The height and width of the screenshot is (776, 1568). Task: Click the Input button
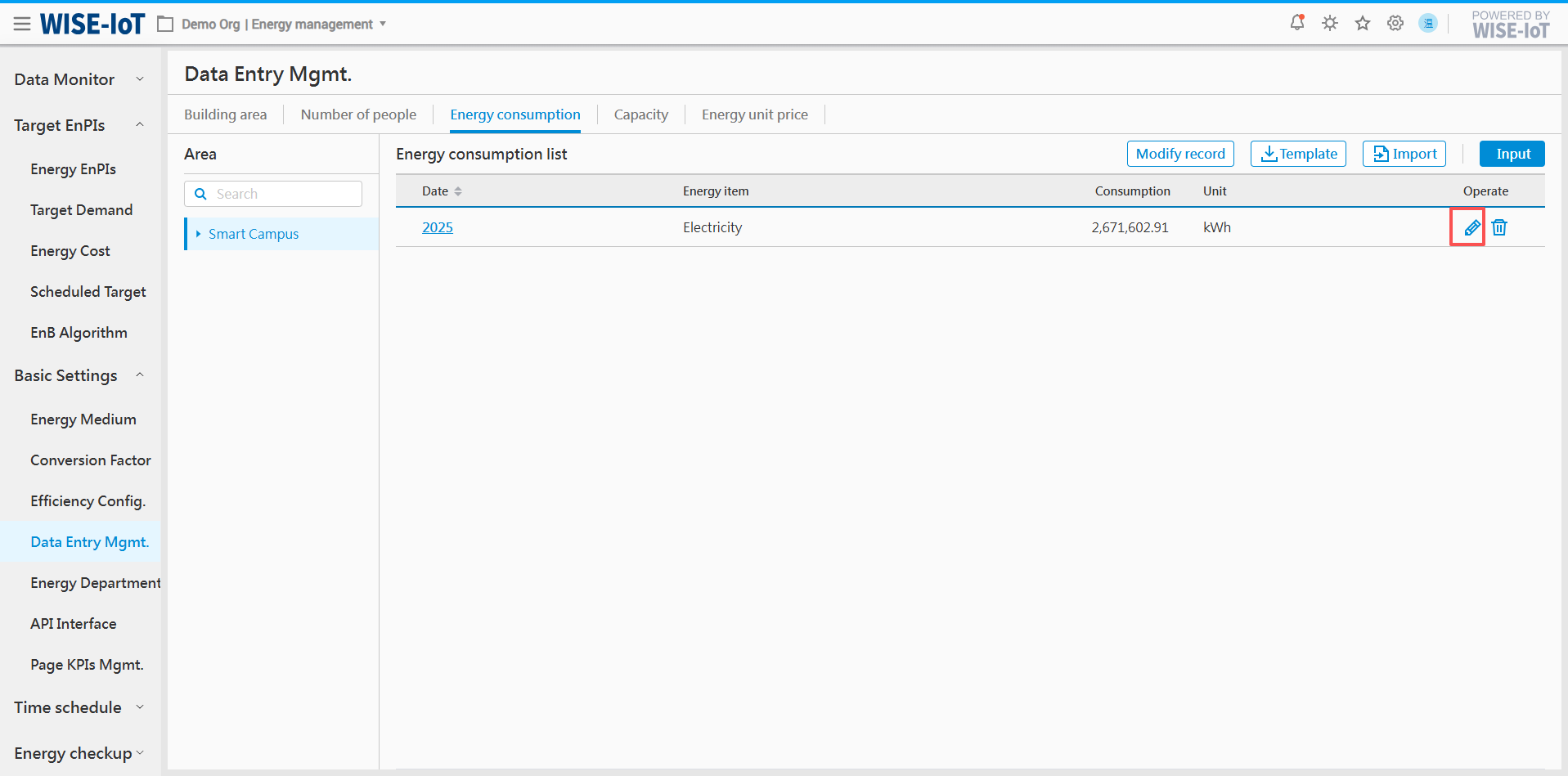click(1512, 154)
